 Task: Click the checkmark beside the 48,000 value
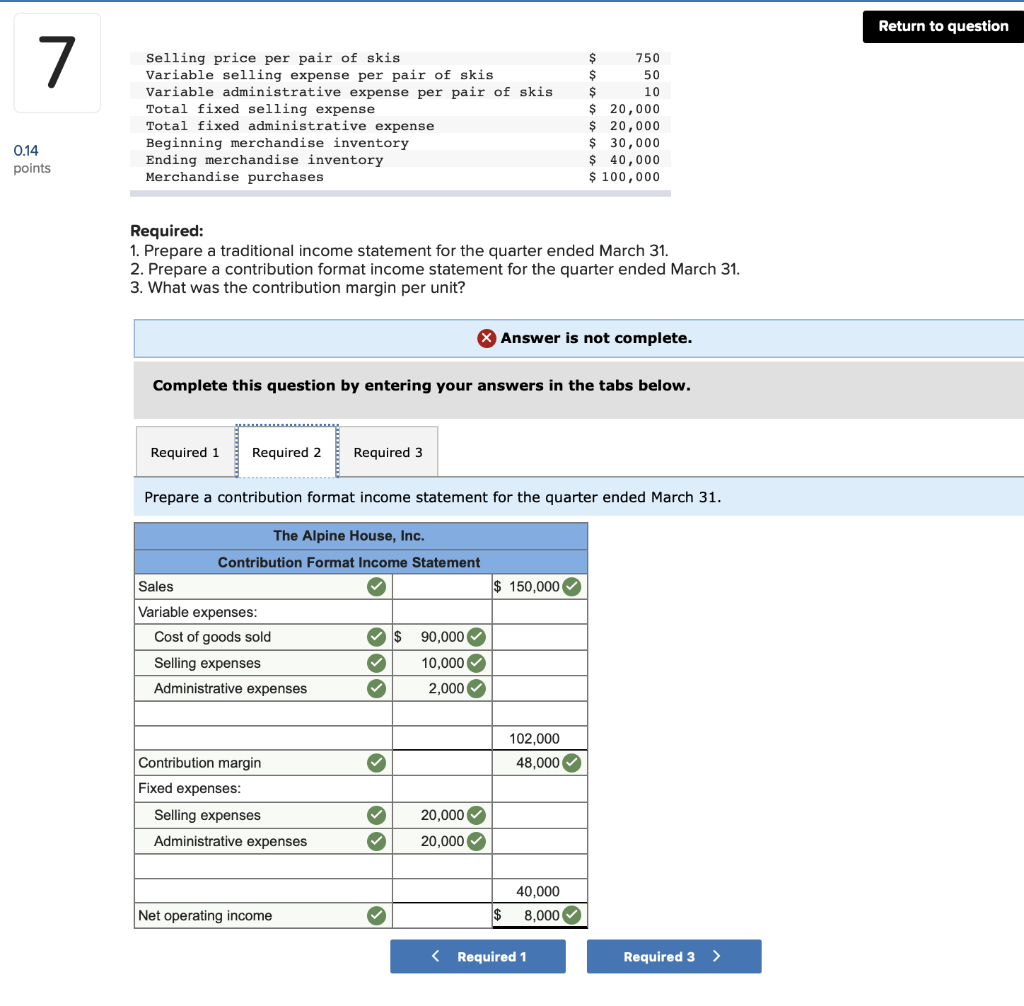tap(571, 763)
